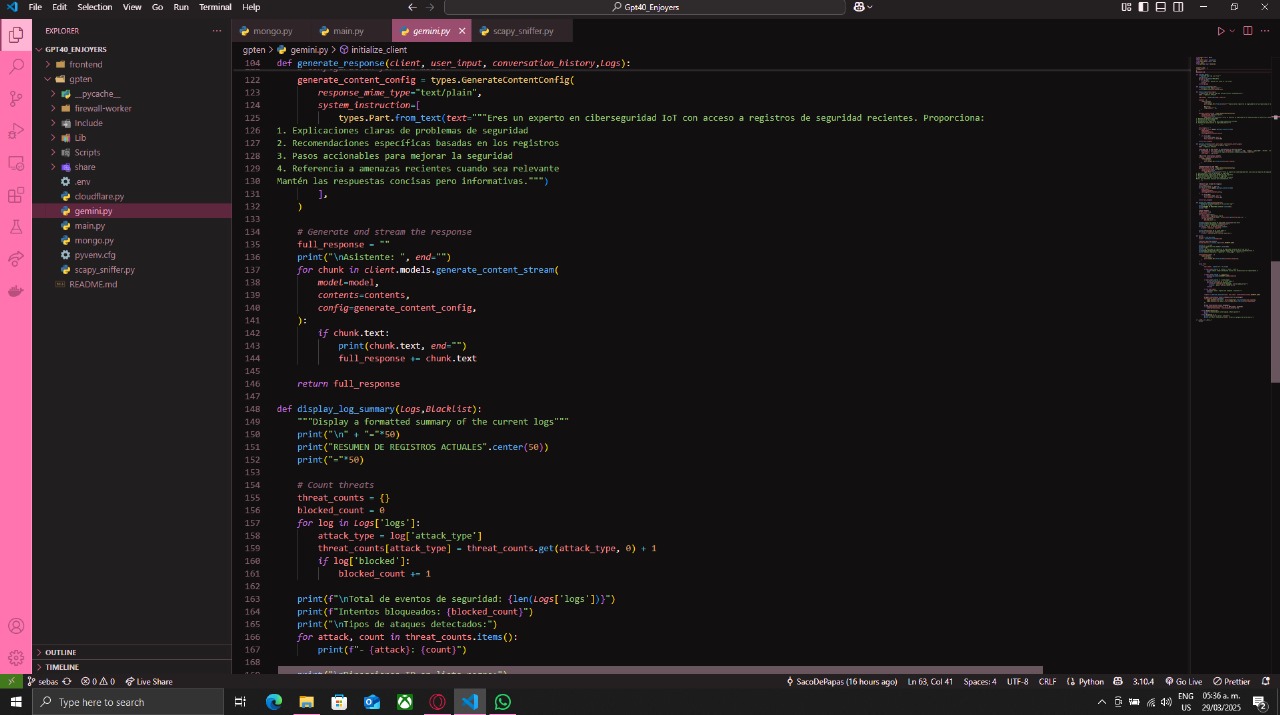The width and height of the screenshot is (1280, 715).
Task: Split the editor to the right
Action: point(1247,31)
